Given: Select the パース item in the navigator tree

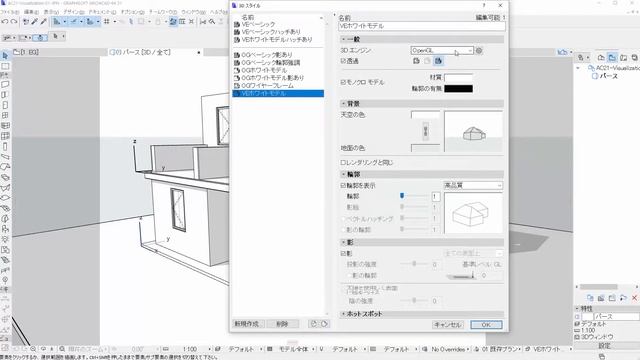Looking at the screenshot, I should [x=608, y=76].
